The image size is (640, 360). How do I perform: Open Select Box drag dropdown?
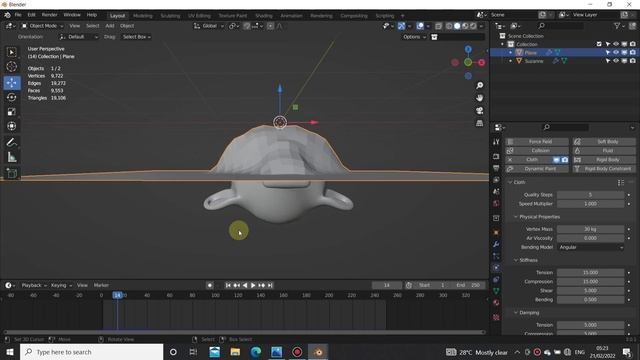click(x=136, y=37)
